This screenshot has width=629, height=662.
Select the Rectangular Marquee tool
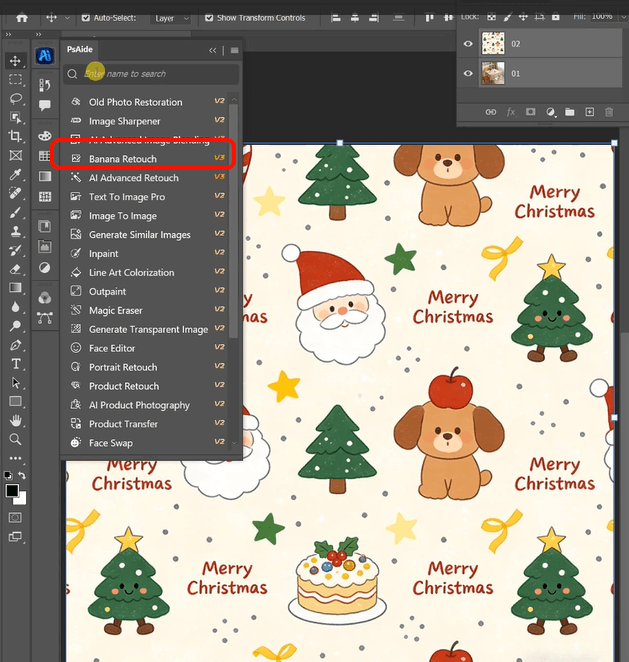tap(15, 79)
